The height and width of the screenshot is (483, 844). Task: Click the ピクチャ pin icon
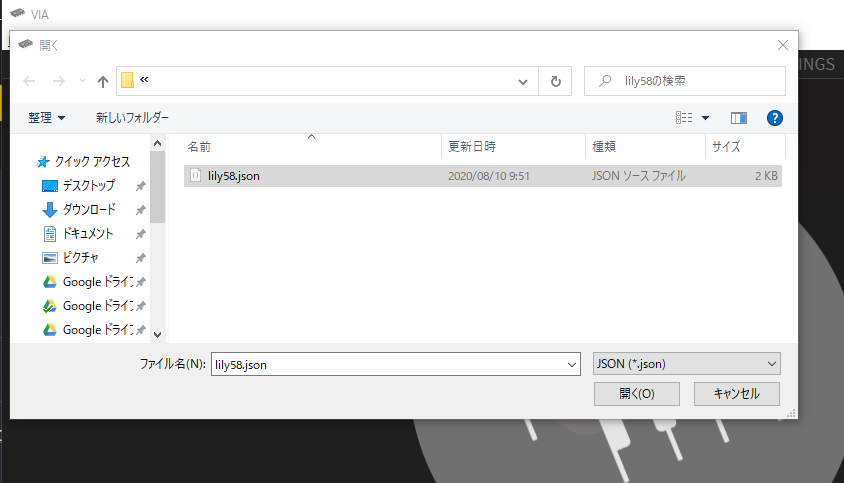point(140,258)
